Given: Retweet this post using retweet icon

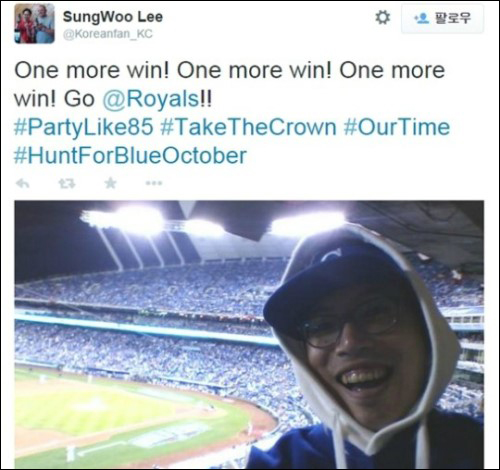Looking at the screenshot, I should tap(67, 183).
